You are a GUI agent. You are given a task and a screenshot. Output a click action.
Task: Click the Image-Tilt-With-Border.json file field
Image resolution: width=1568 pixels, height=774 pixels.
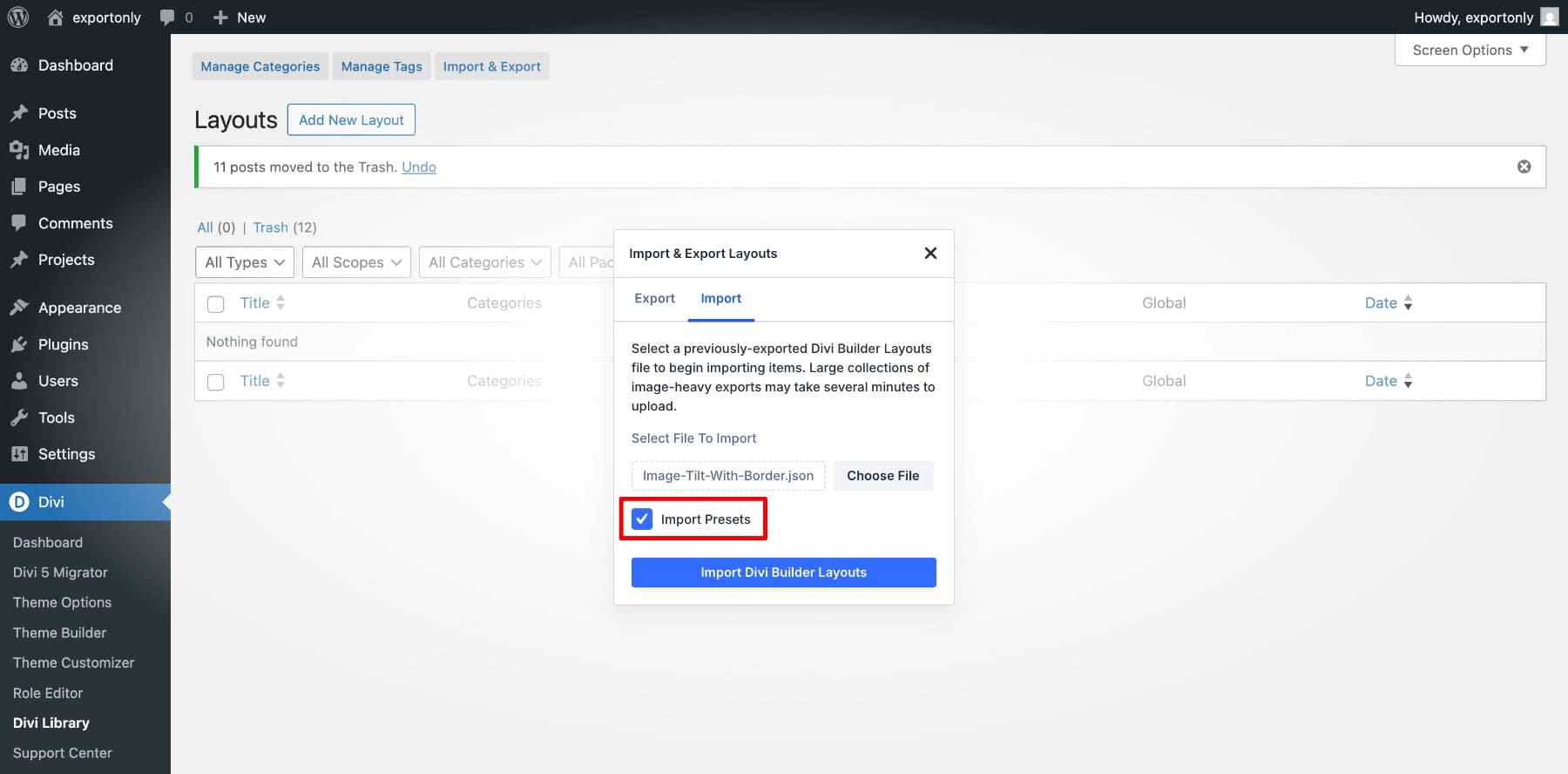[x=727, y=476]
